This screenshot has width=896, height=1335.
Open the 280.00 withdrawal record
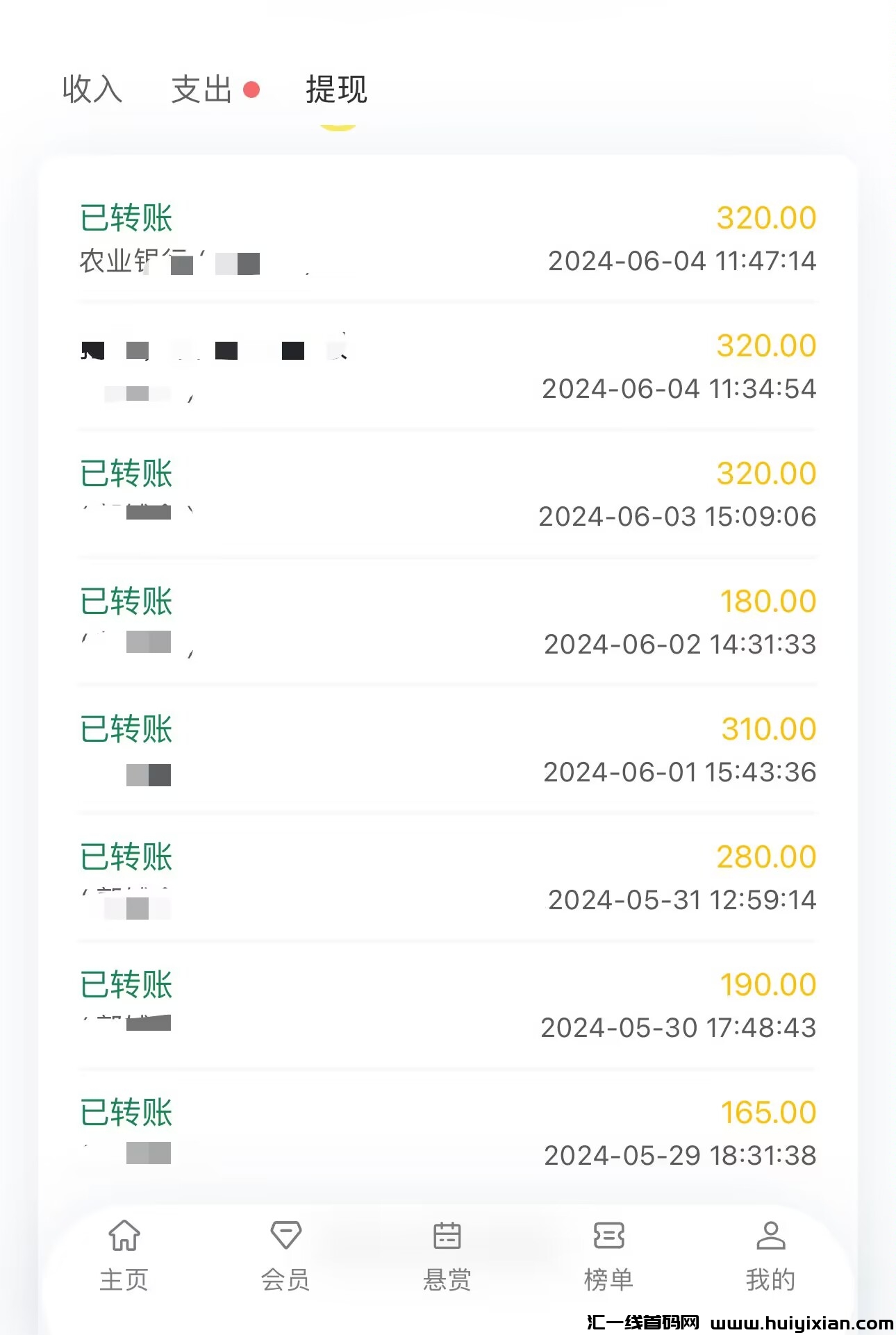447,877
